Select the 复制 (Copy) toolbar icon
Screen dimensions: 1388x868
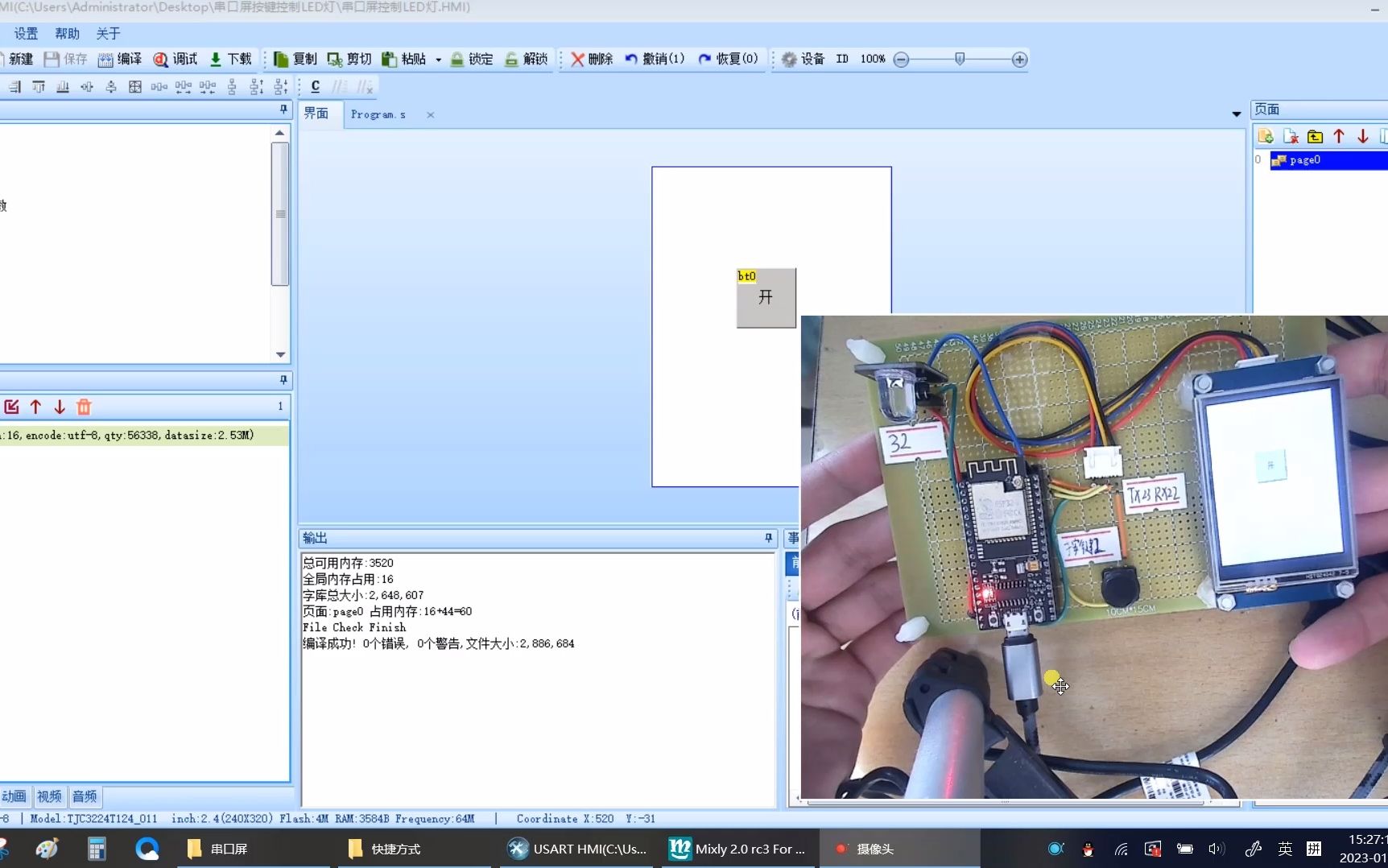pyautogui.click(x=292, y=59)
